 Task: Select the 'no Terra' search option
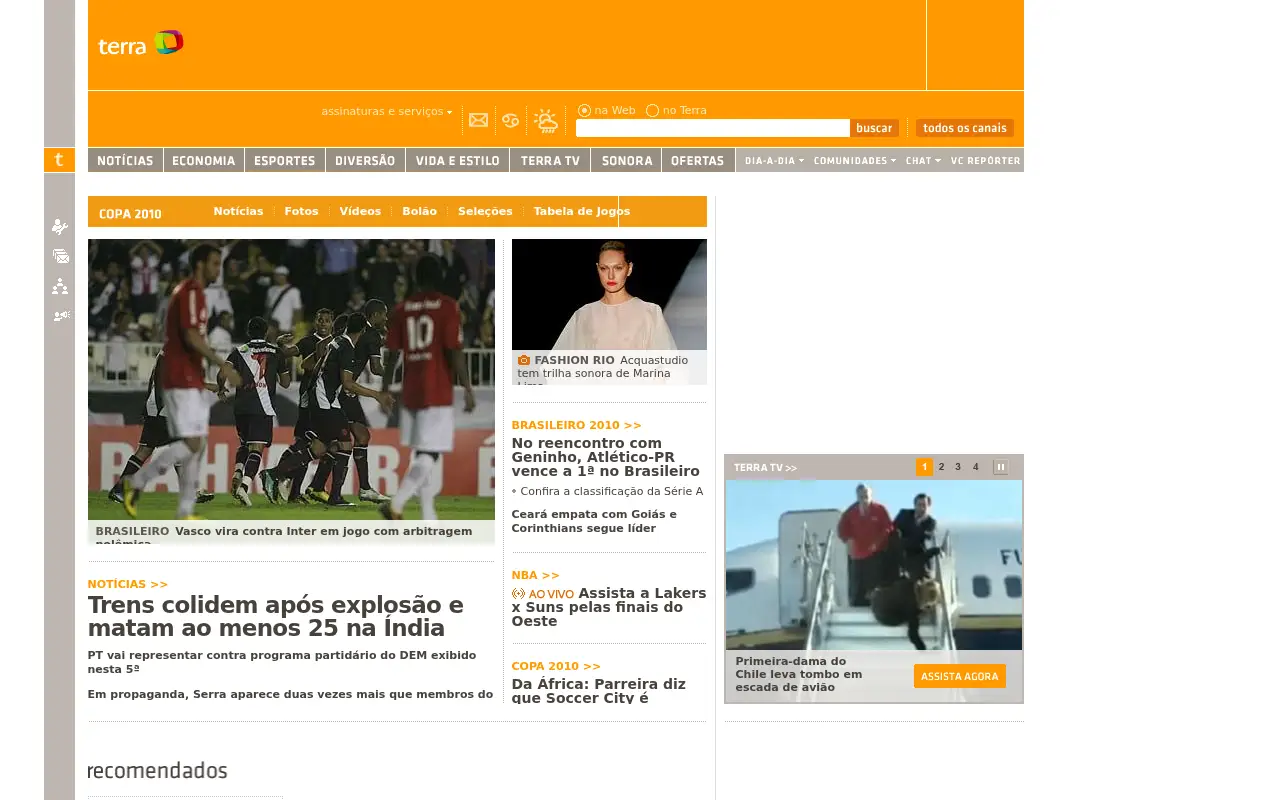(652, 110)
